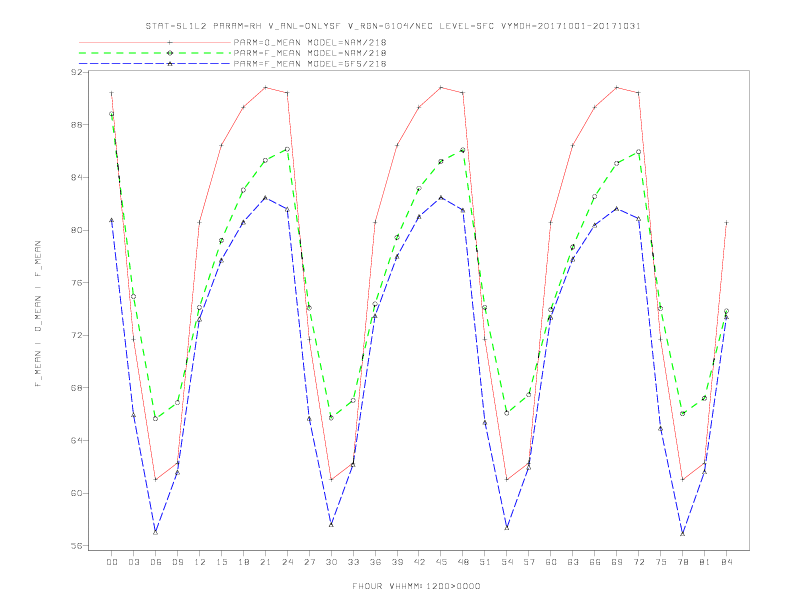
Task: Click the chart title beginning STAT=SL1L2
Action: tap(393, 26)
